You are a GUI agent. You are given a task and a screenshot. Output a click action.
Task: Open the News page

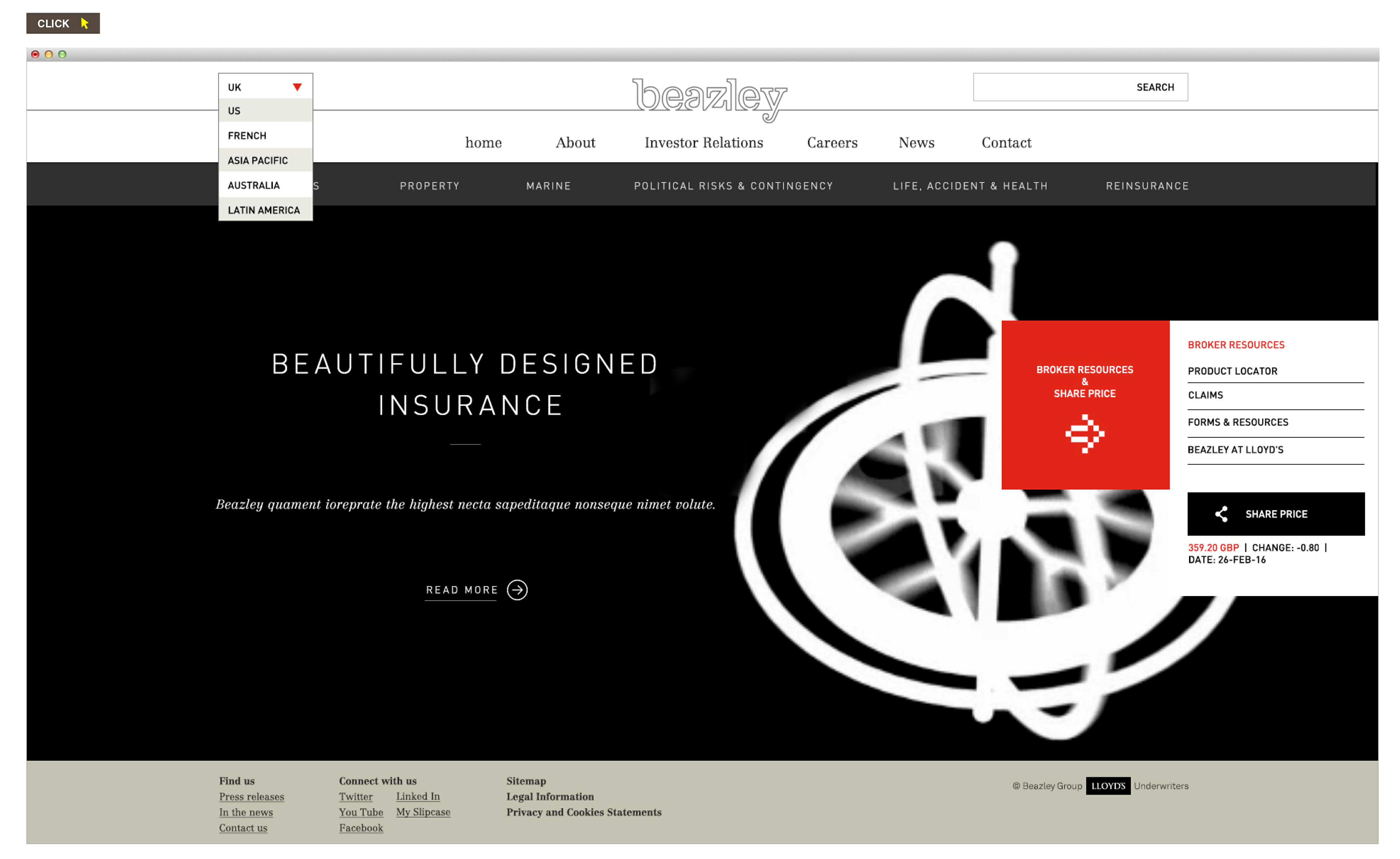coord(916,143)
